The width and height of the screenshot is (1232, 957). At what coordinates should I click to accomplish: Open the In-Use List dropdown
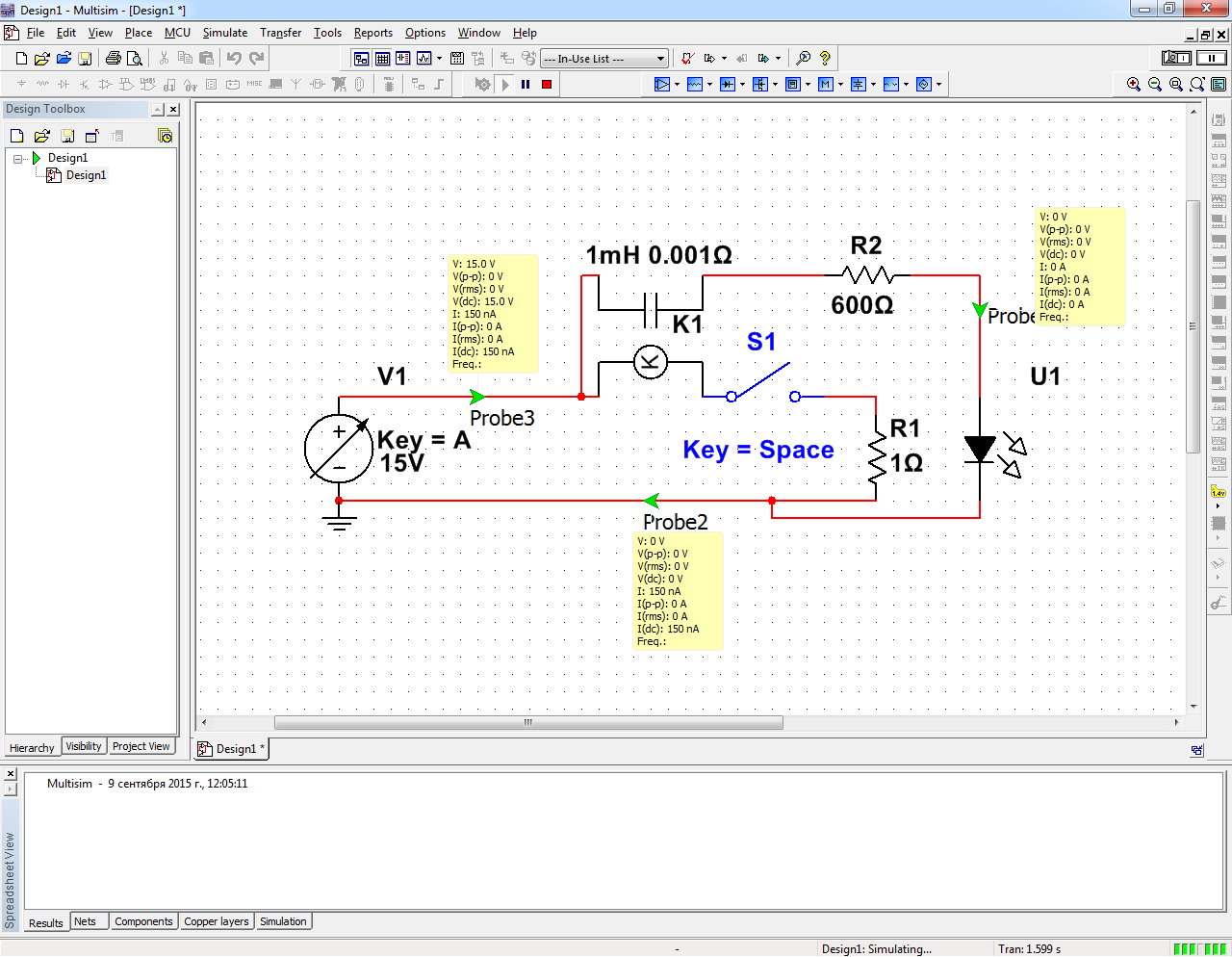pos(660,59)
